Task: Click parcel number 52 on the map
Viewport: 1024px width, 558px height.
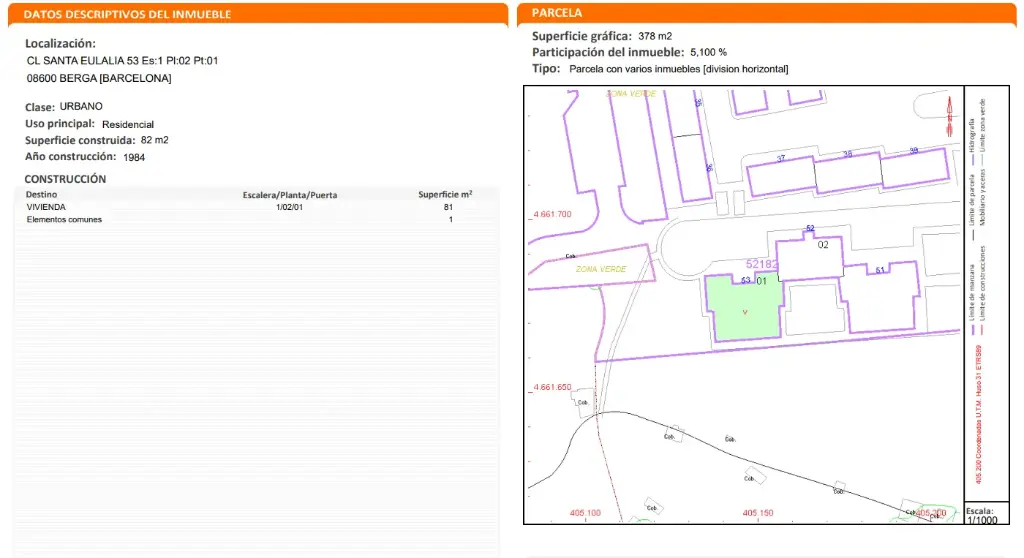Action: tap(810, 229)
